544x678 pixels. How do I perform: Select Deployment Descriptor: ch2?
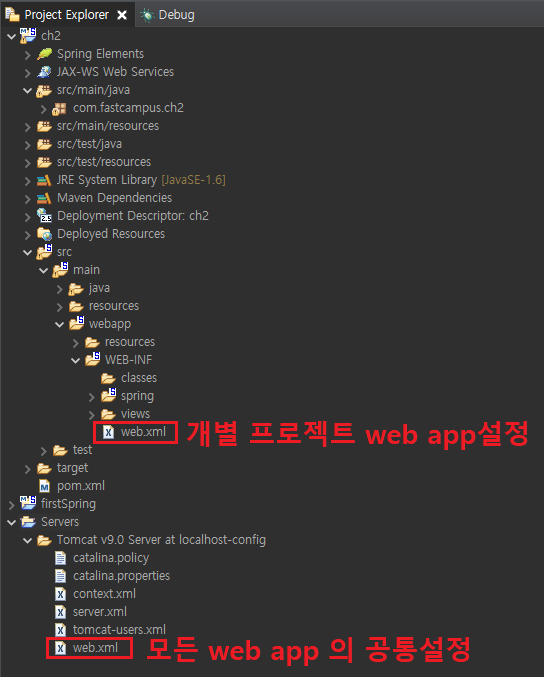click(x=133, y=216)
